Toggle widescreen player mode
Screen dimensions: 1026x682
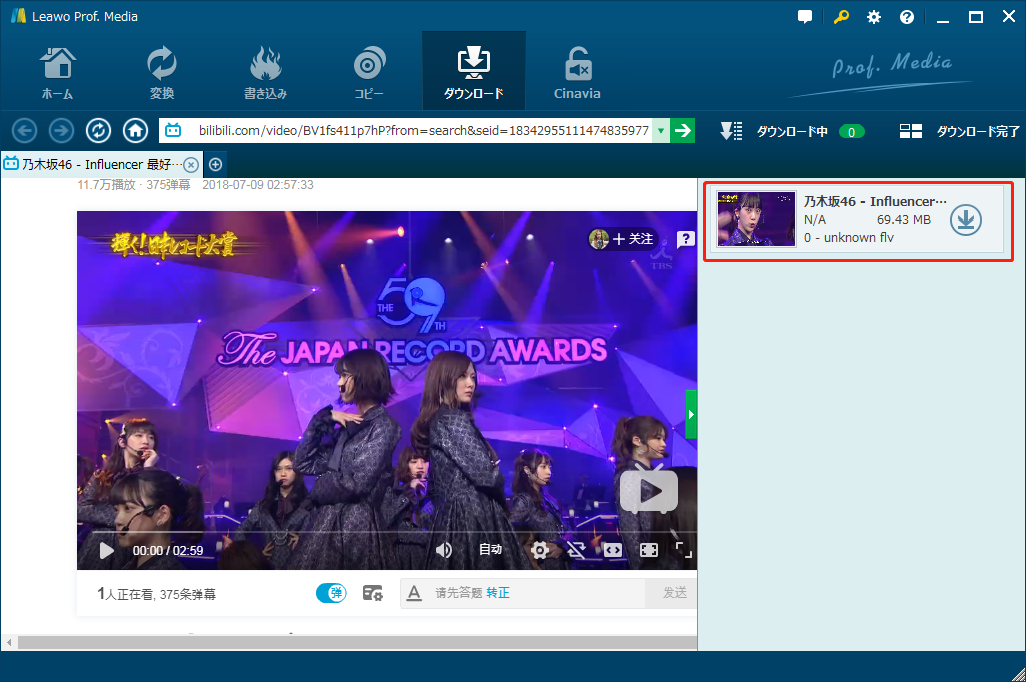pos(613,550)
